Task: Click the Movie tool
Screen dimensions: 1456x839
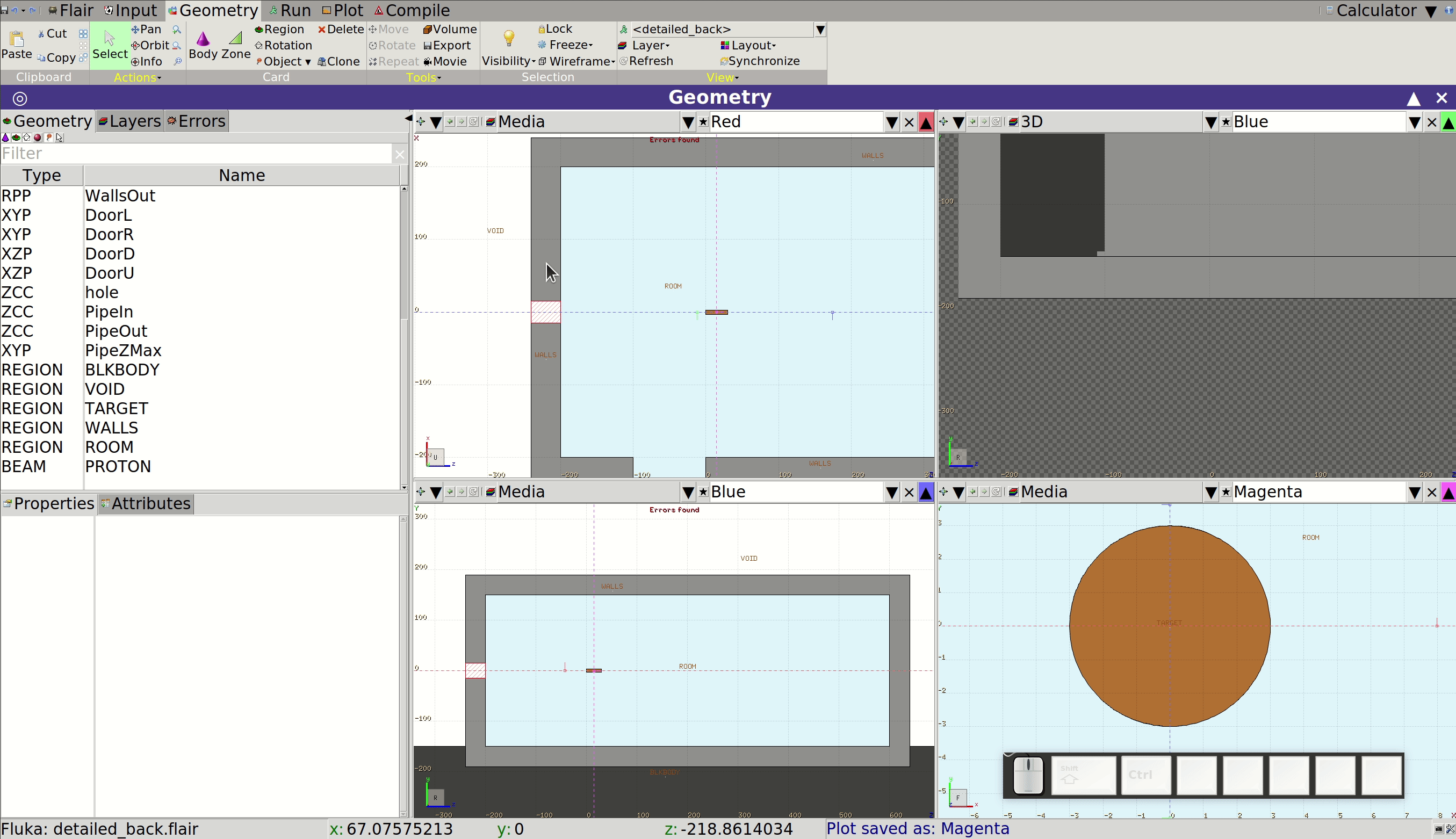Action: point(445,61)
